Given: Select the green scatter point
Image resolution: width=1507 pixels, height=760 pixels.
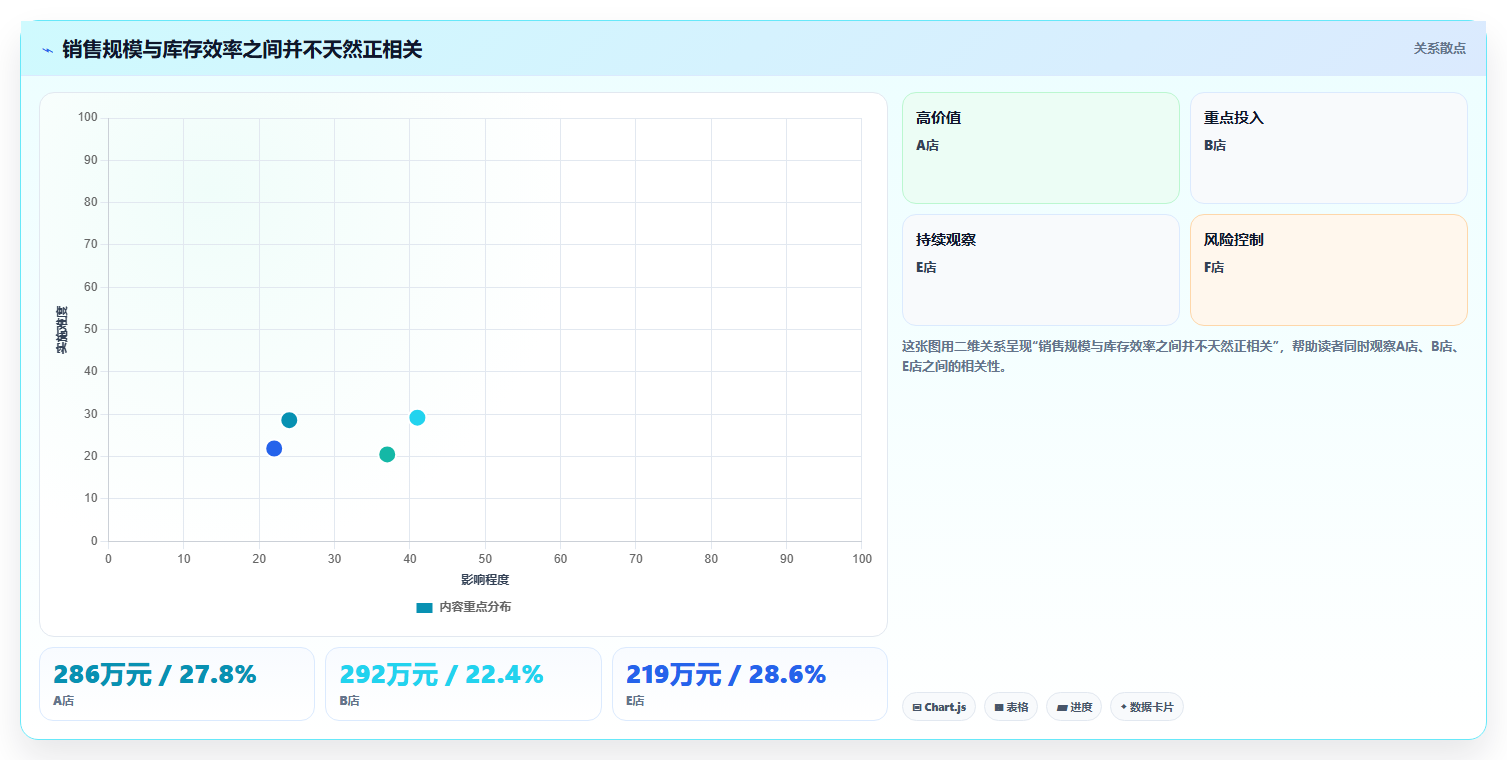Looking at the screenshot, I should tap(387, 454).
